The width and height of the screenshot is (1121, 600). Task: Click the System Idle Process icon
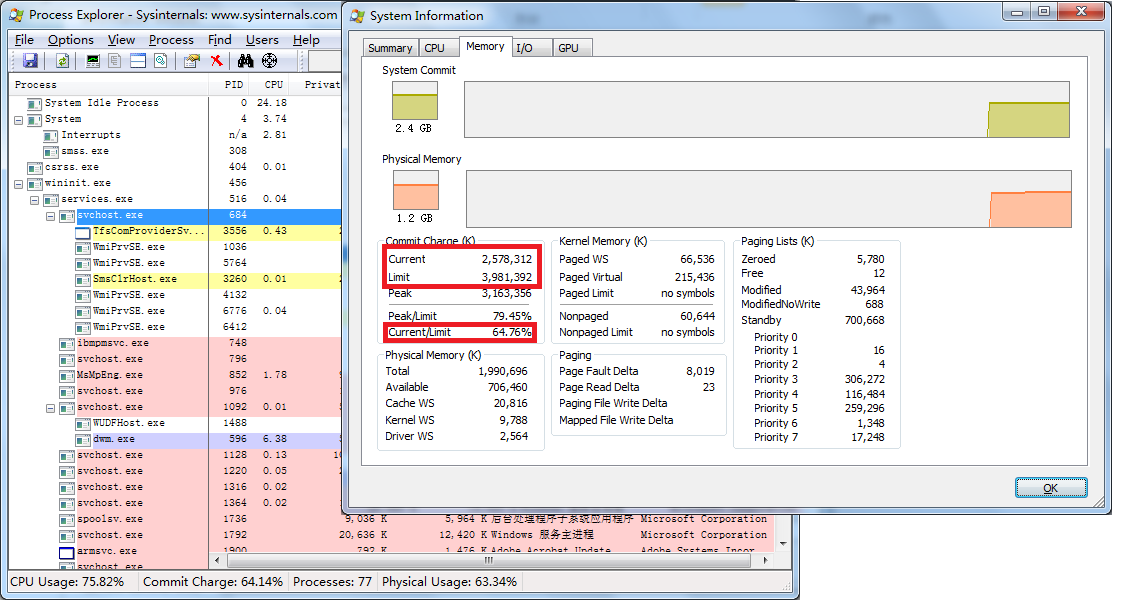click(x=34, y=104)
